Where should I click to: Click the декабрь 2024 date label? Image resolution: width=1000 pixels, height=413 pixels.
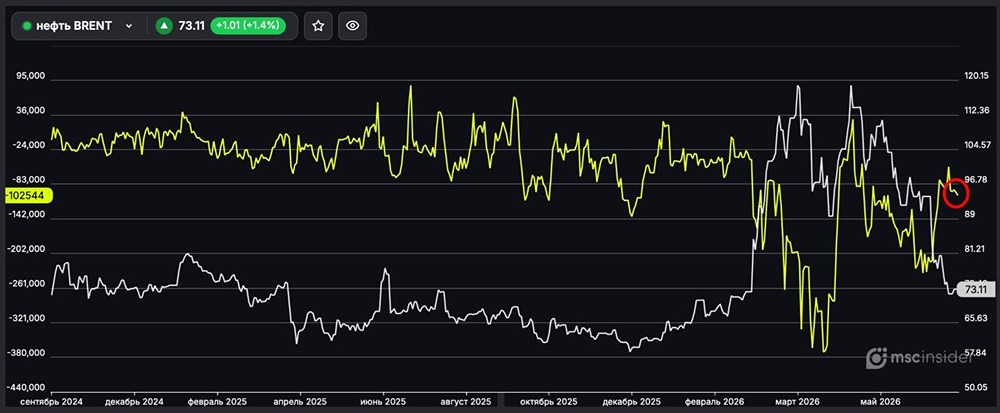[x=134, y=402]
